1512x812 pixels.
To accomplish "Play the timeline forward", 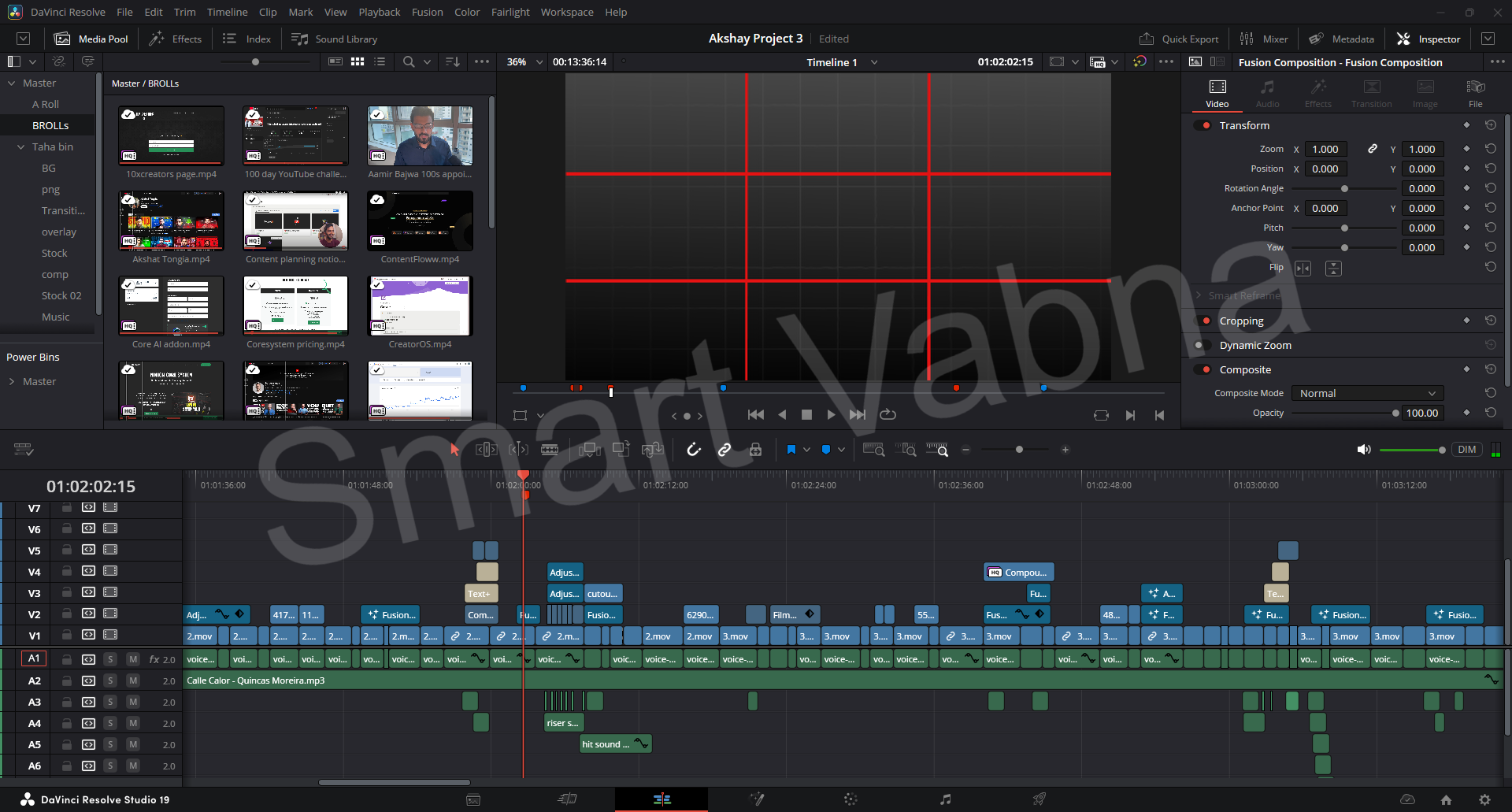I will 831,414.
